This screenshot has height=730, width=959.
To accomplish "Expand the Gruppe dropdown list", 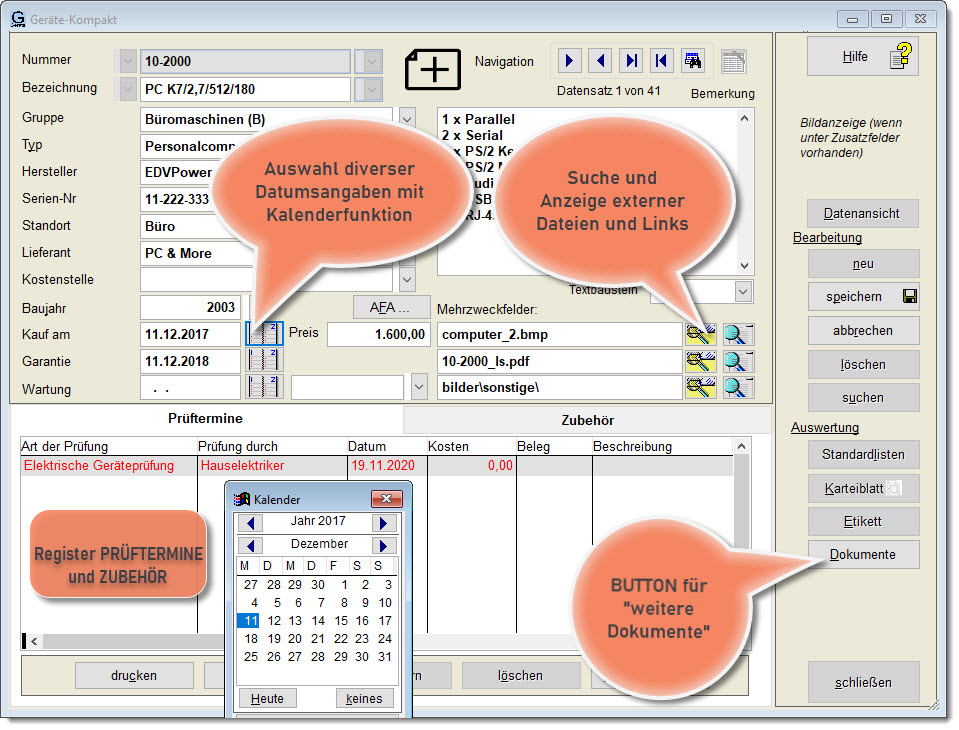I will (x=407, y=119).
